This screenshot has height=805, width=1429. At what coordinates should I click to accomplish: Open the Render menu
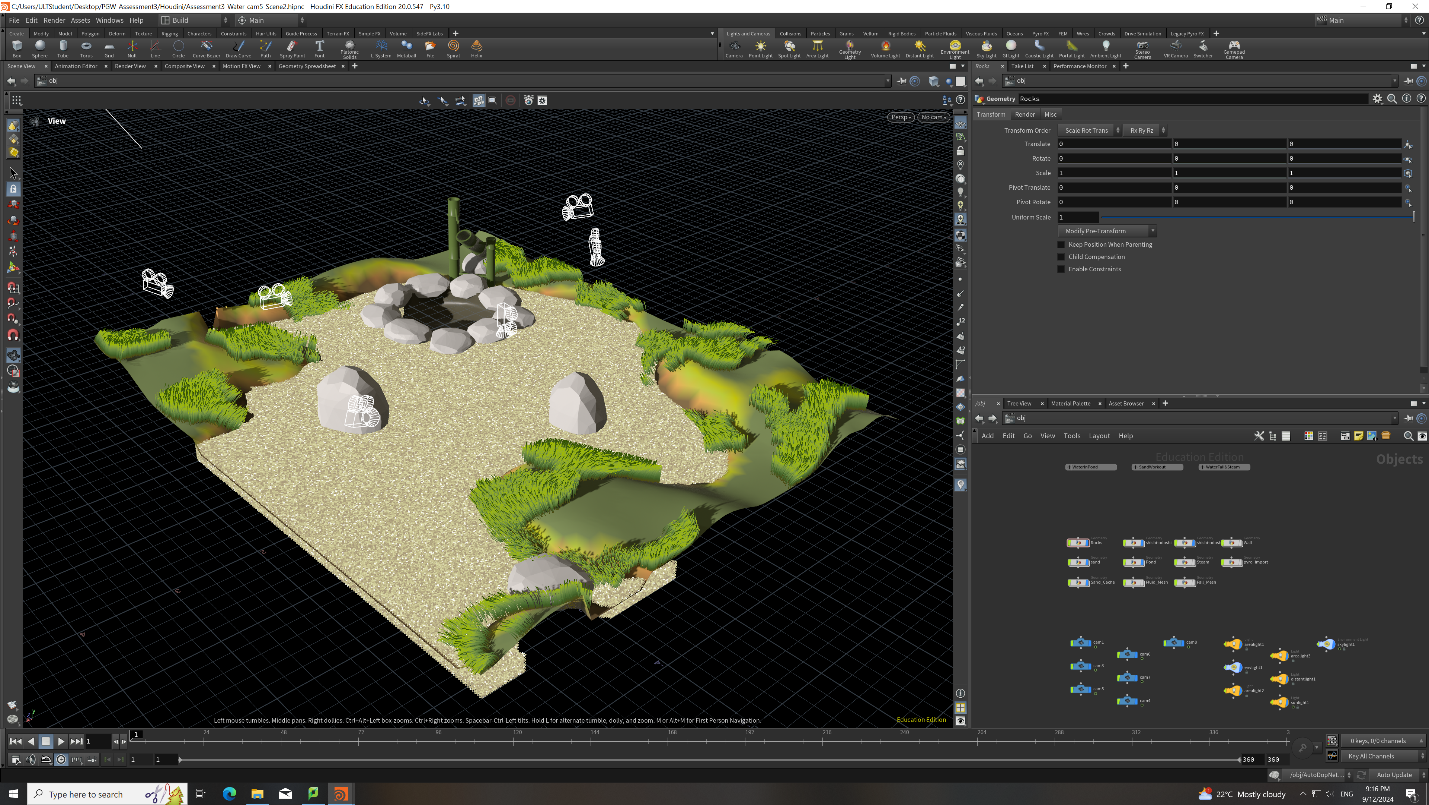pyautogui.click(x=55, y=20)
